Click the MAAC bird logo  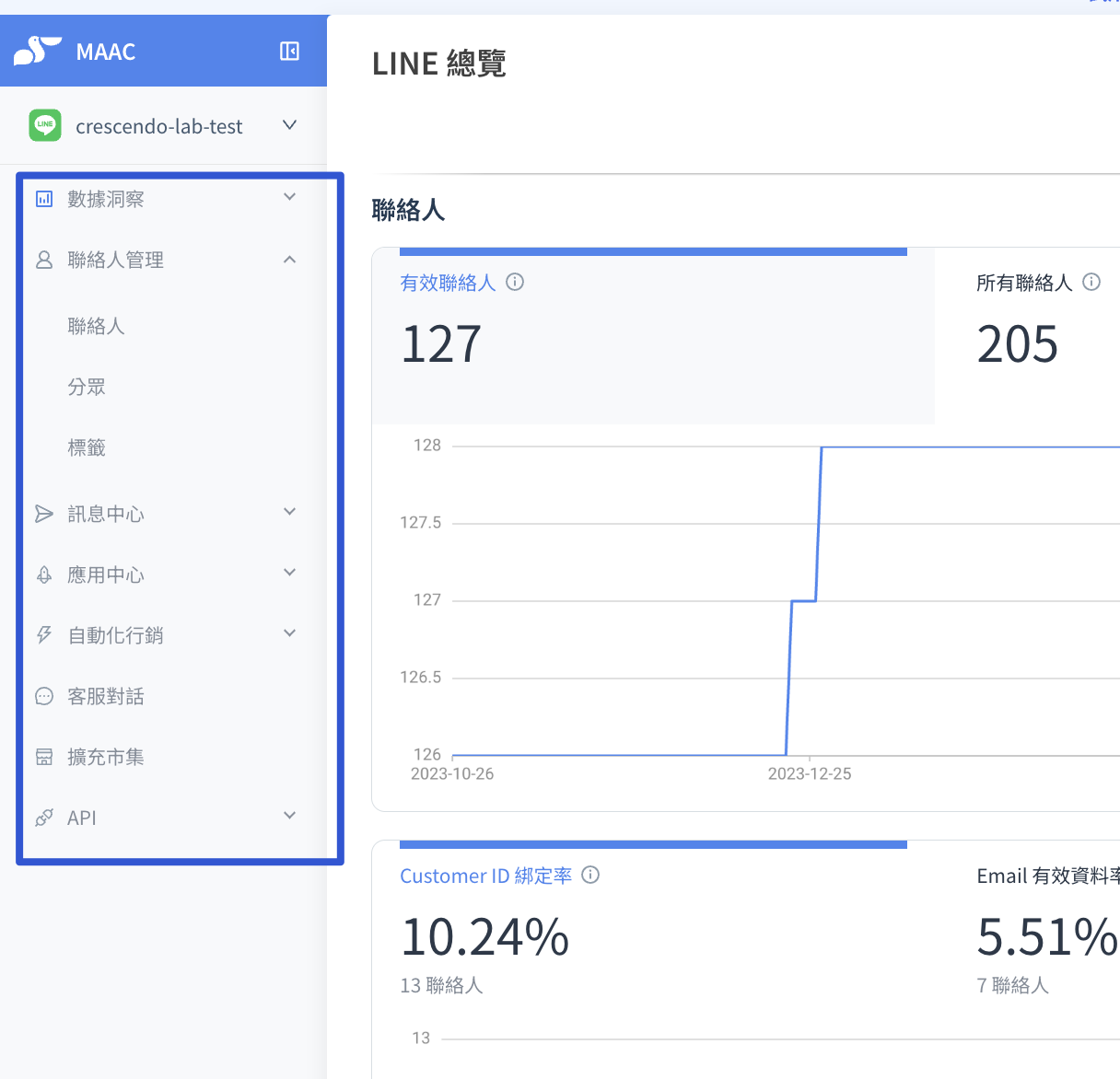[x=37, y=51]
